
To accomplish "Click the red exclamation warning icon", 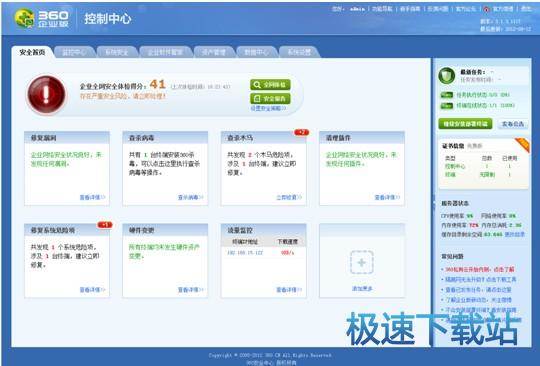I will click(46, 95).
